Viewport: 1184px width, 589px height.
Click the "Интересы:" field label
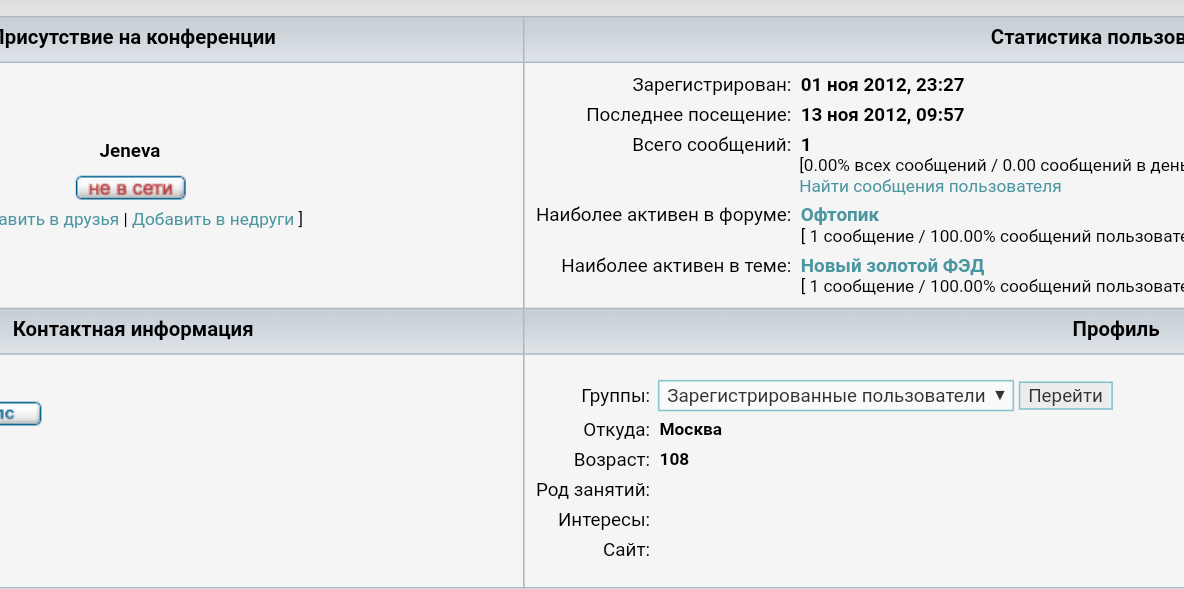click(604, 520)
